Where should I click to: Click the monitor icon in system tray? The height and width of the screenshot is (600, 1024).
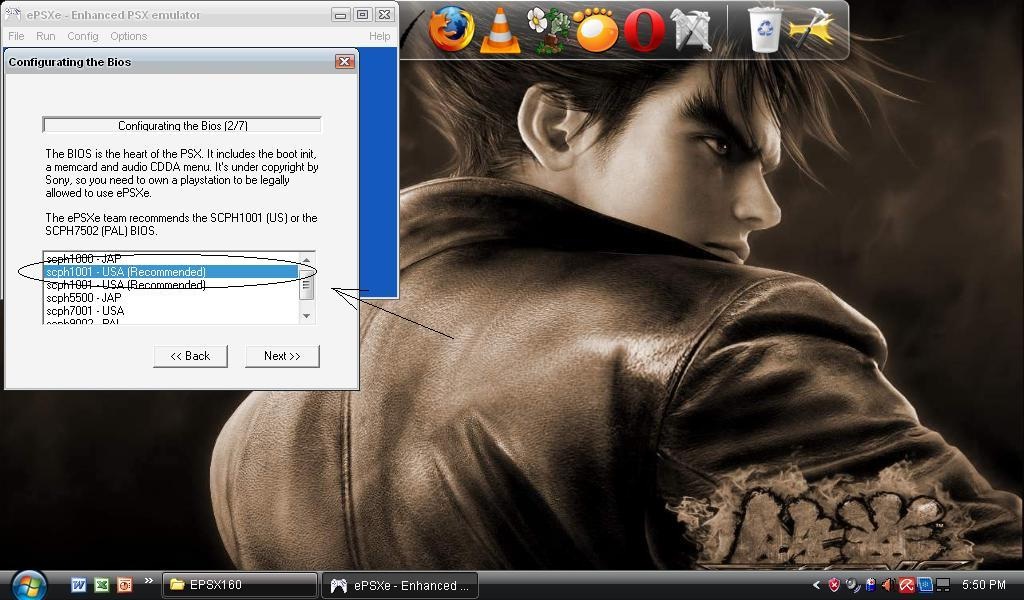(943, 585)
